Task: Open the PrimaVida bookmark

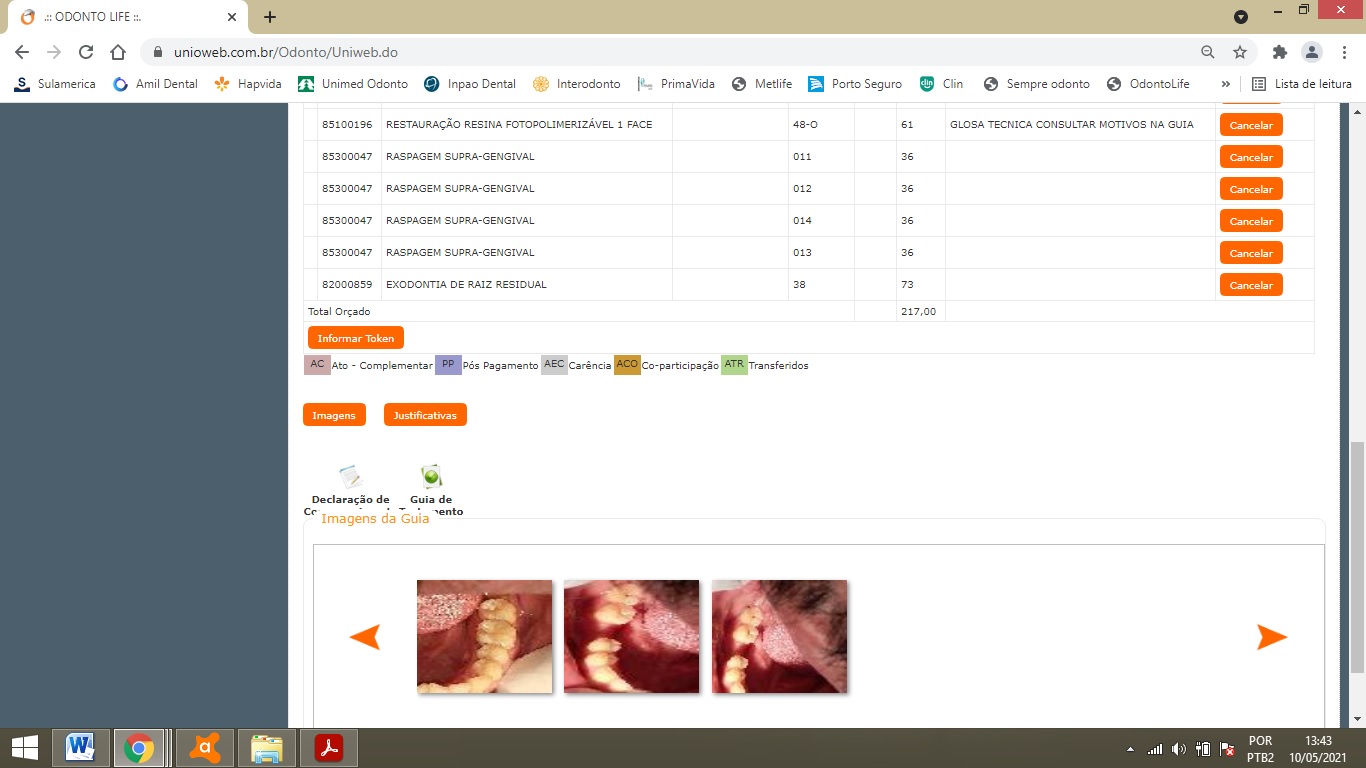Action: tap(676, 84)
